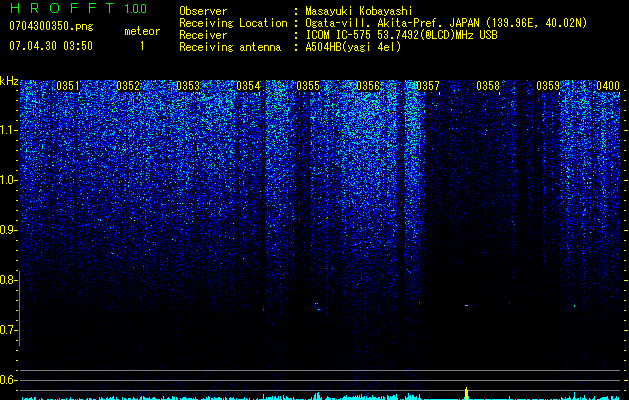Click the 0400 time marker

[608, 85]
